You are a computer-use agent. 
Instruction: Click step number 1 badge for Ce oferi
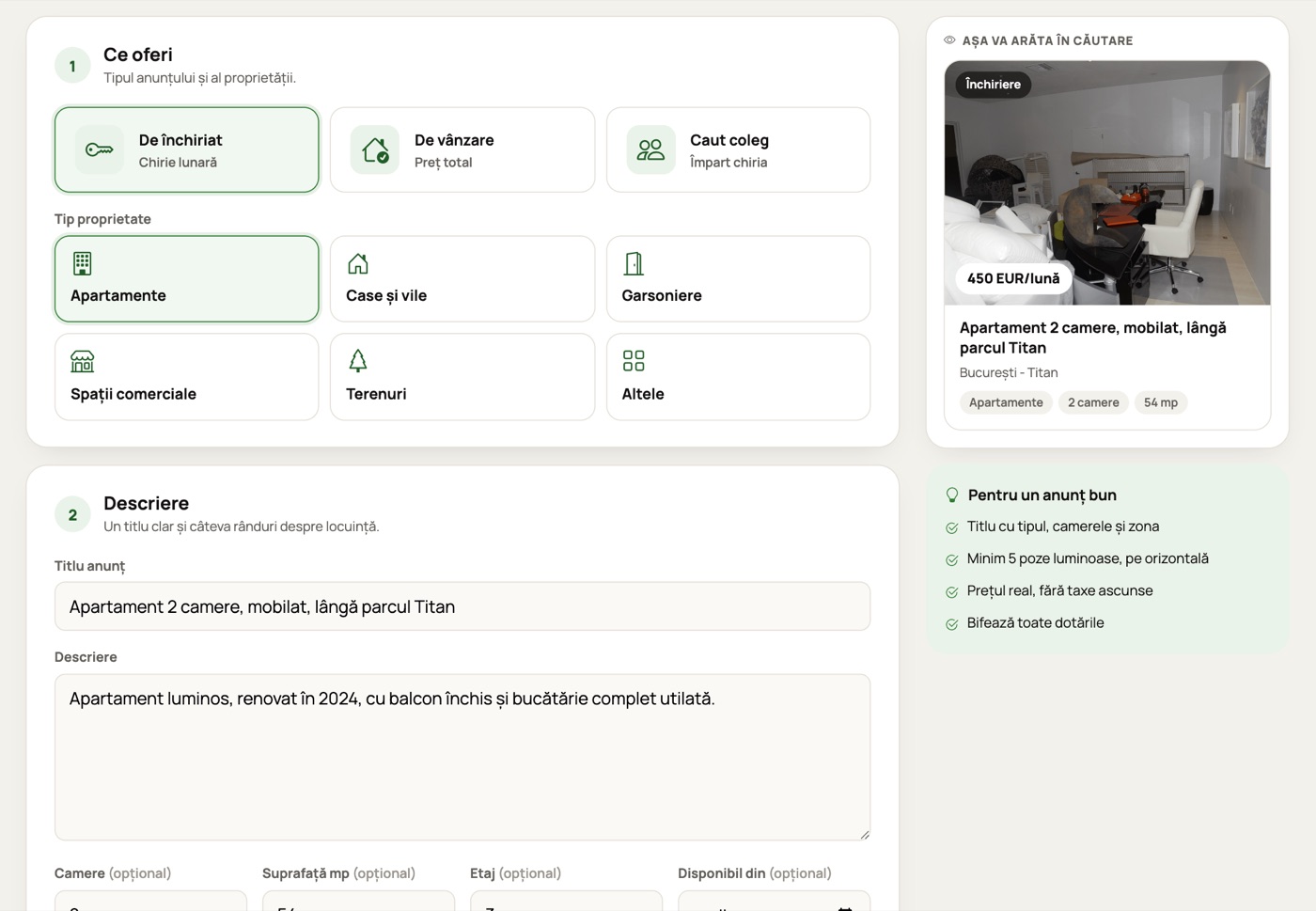tap(72, 66)
